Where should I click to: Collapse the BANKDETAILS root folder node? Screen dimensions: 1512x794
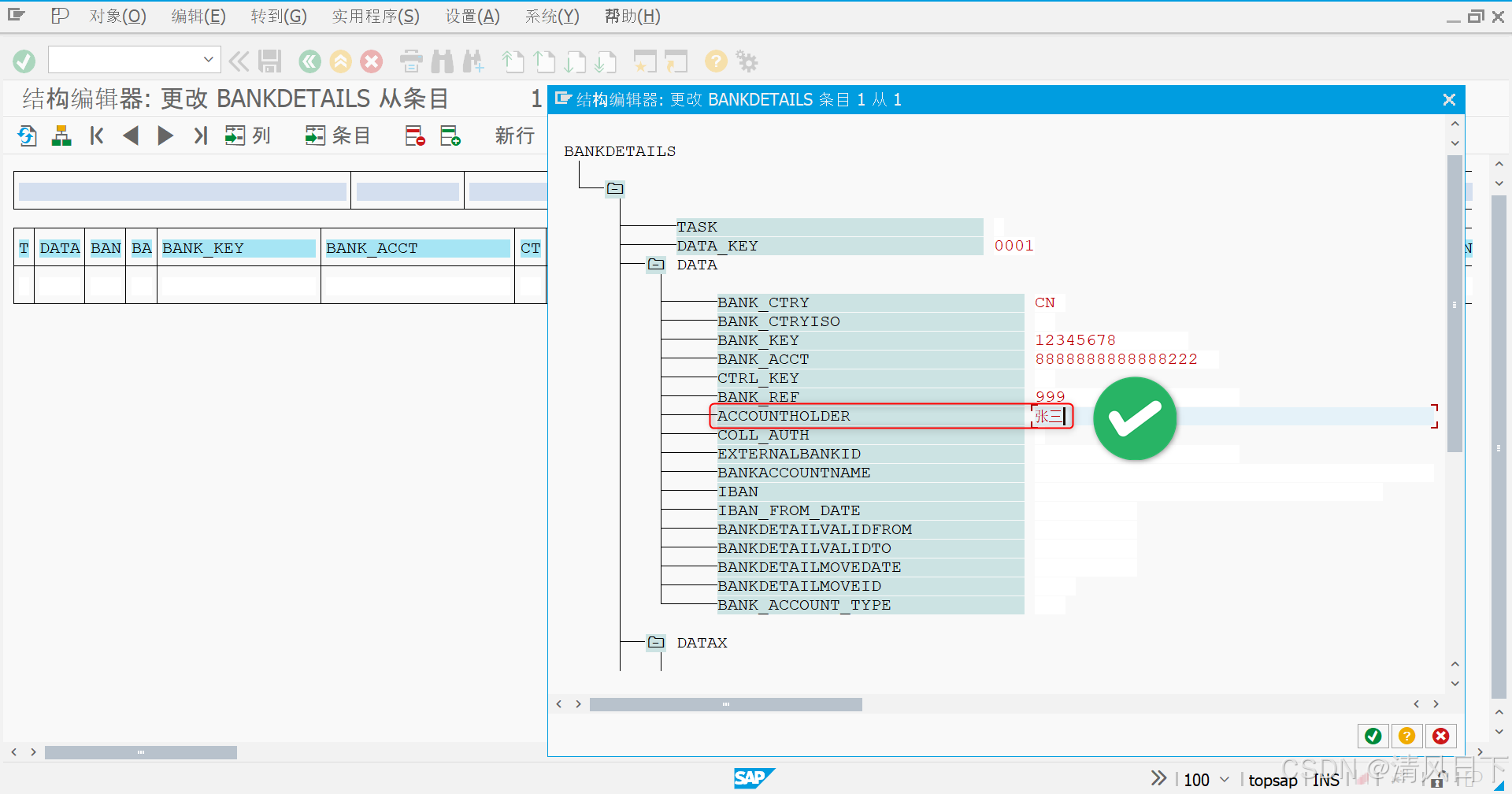coord(615,188)
